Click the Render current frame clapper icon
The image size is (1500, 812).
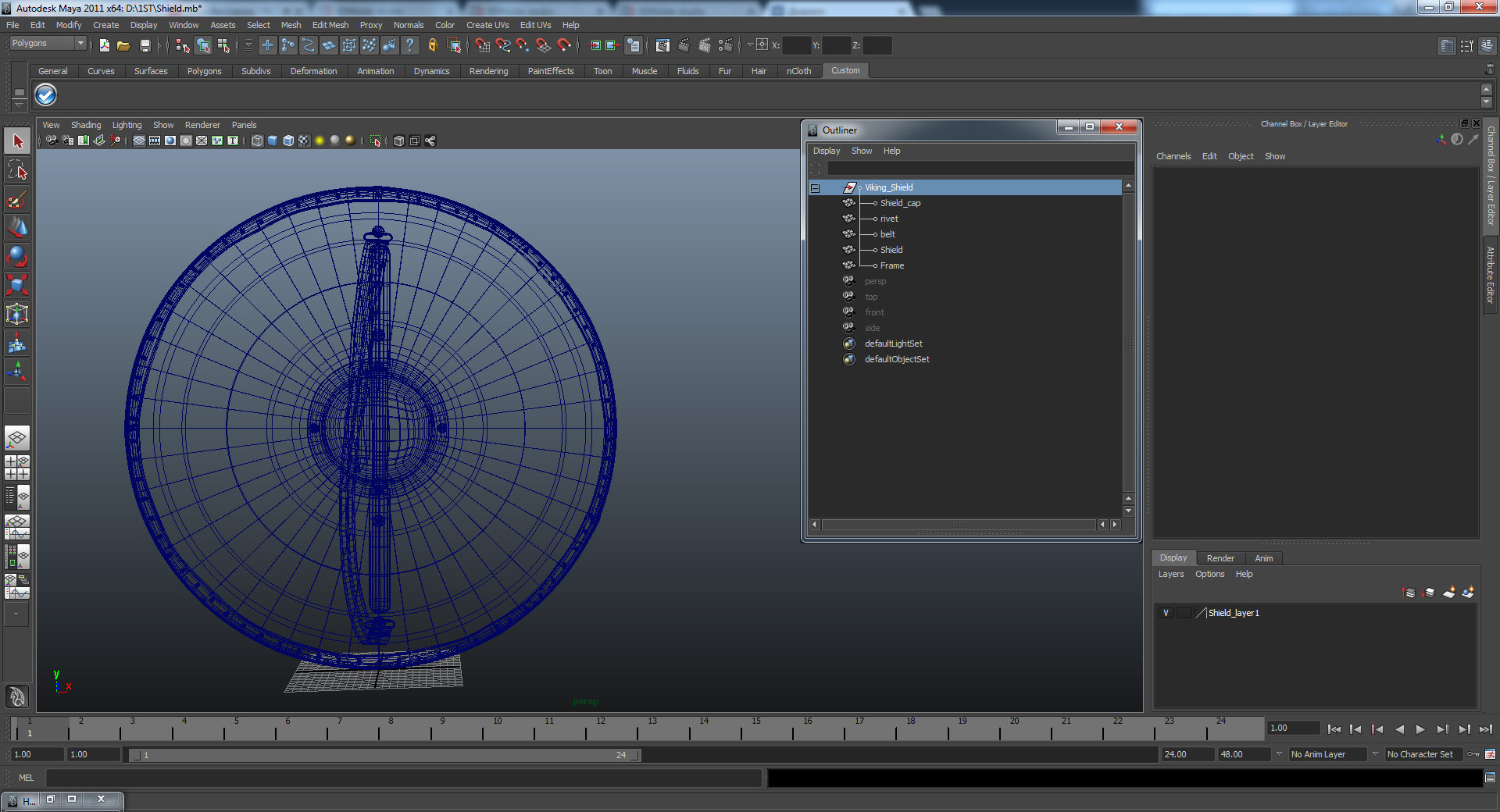(x=684, y=45)
